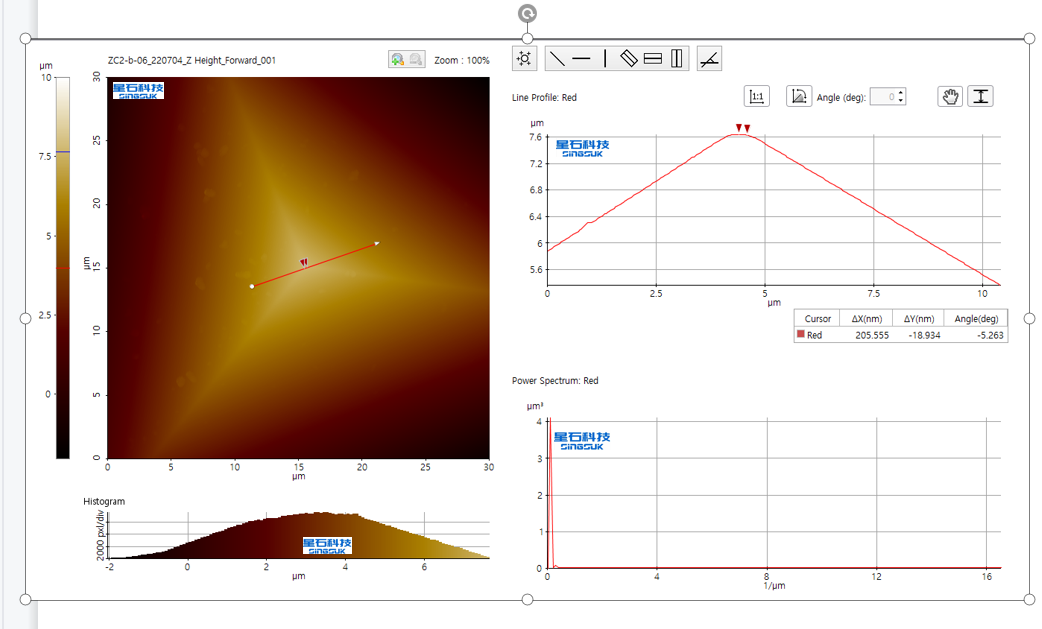The image size is (1042, 629).
Task: Select the vertical box average tool
Action: point(677,58)
